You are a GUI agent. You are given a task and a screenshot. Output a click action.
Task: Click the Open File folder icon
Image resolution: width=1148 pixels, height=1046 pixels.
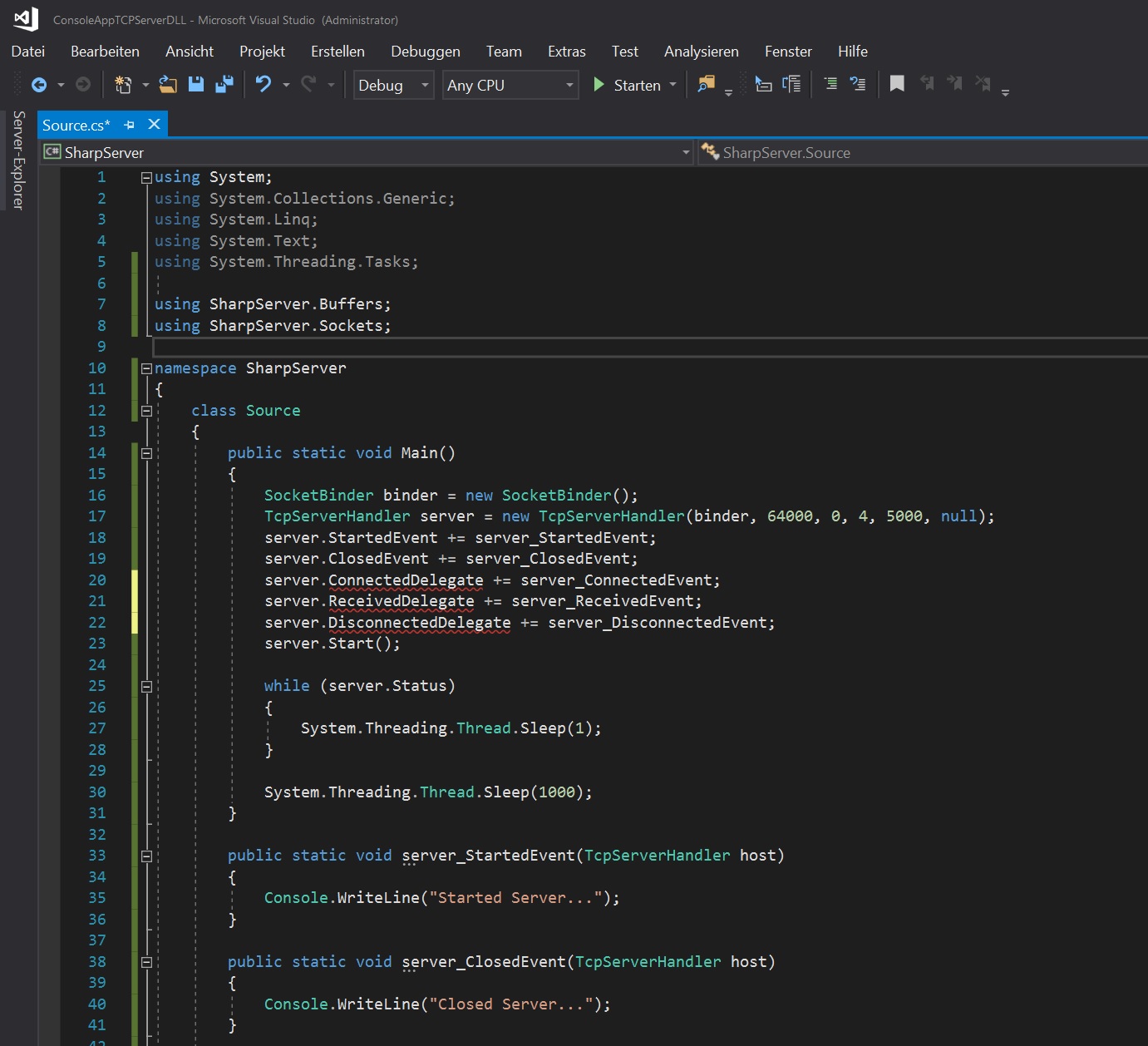point(168,85)
